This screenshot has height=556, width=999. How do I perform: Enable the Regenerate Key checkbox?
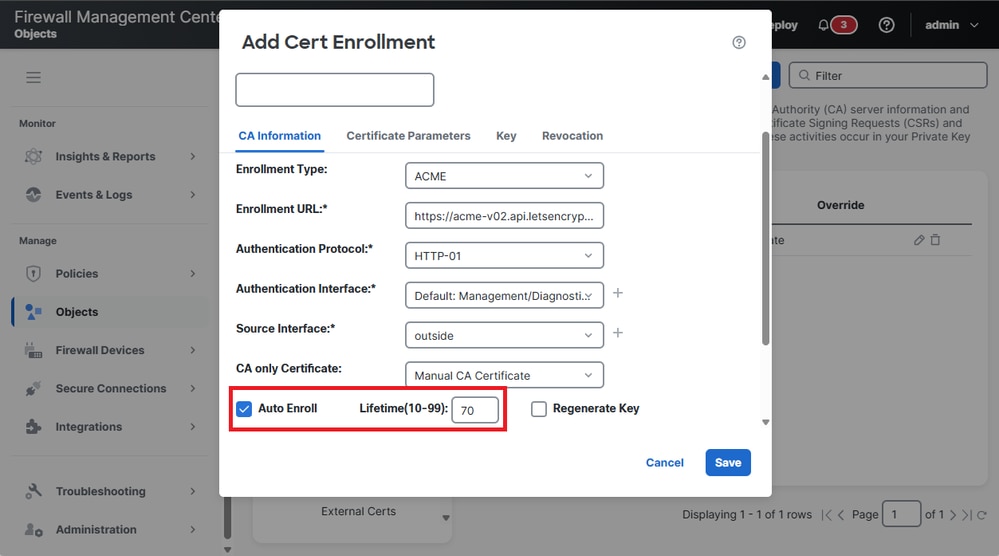click(539, 408)
